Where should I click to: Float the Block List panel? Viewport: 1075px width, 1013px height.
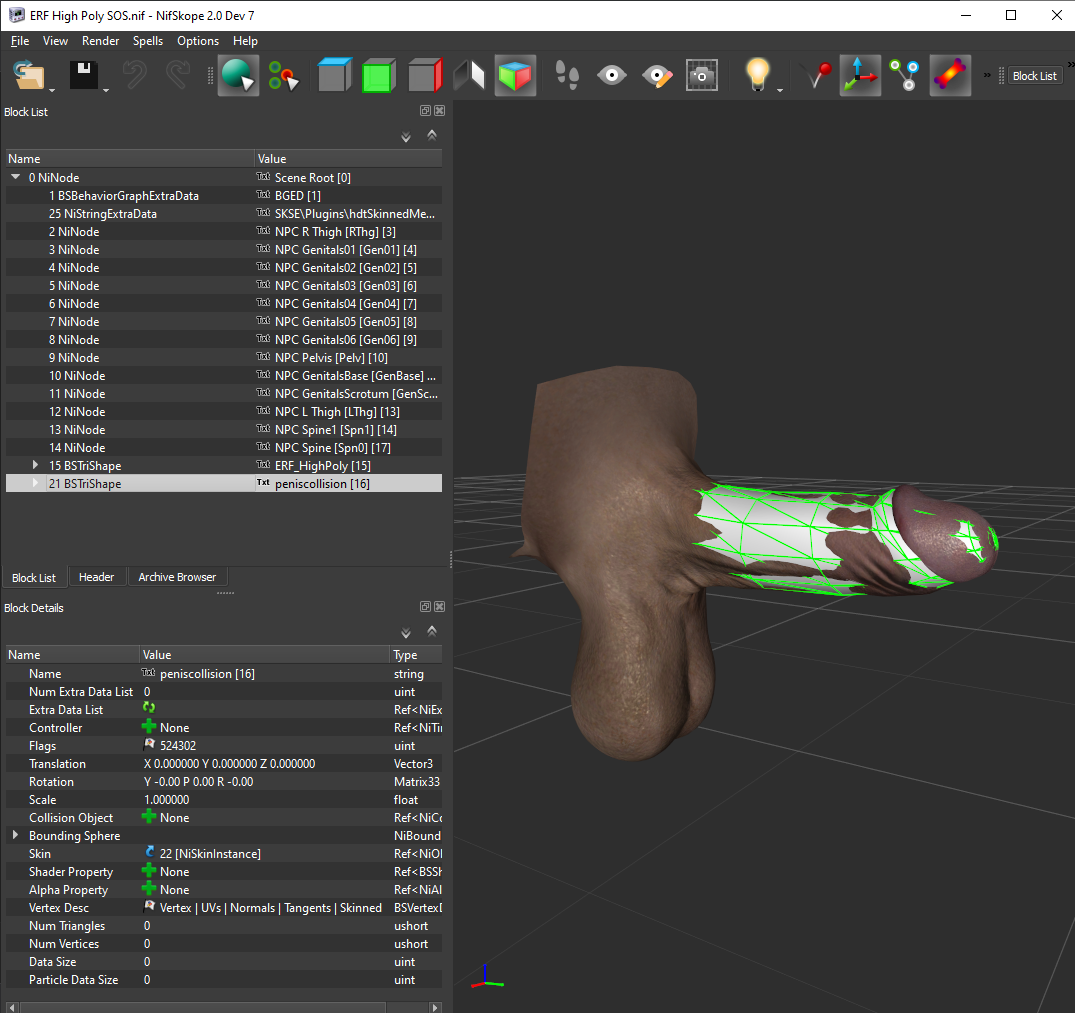[425, 110]
